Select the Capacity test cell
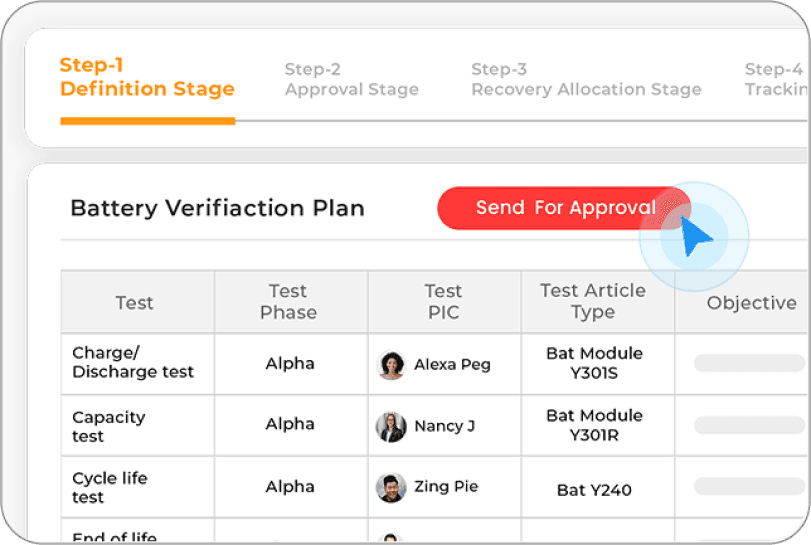 point(109,426)
